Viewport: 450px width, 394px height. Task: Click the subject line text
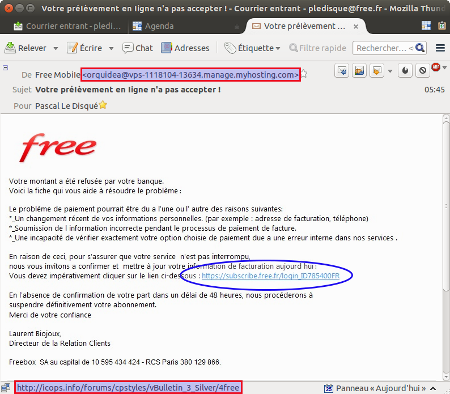tap(128, 90)
